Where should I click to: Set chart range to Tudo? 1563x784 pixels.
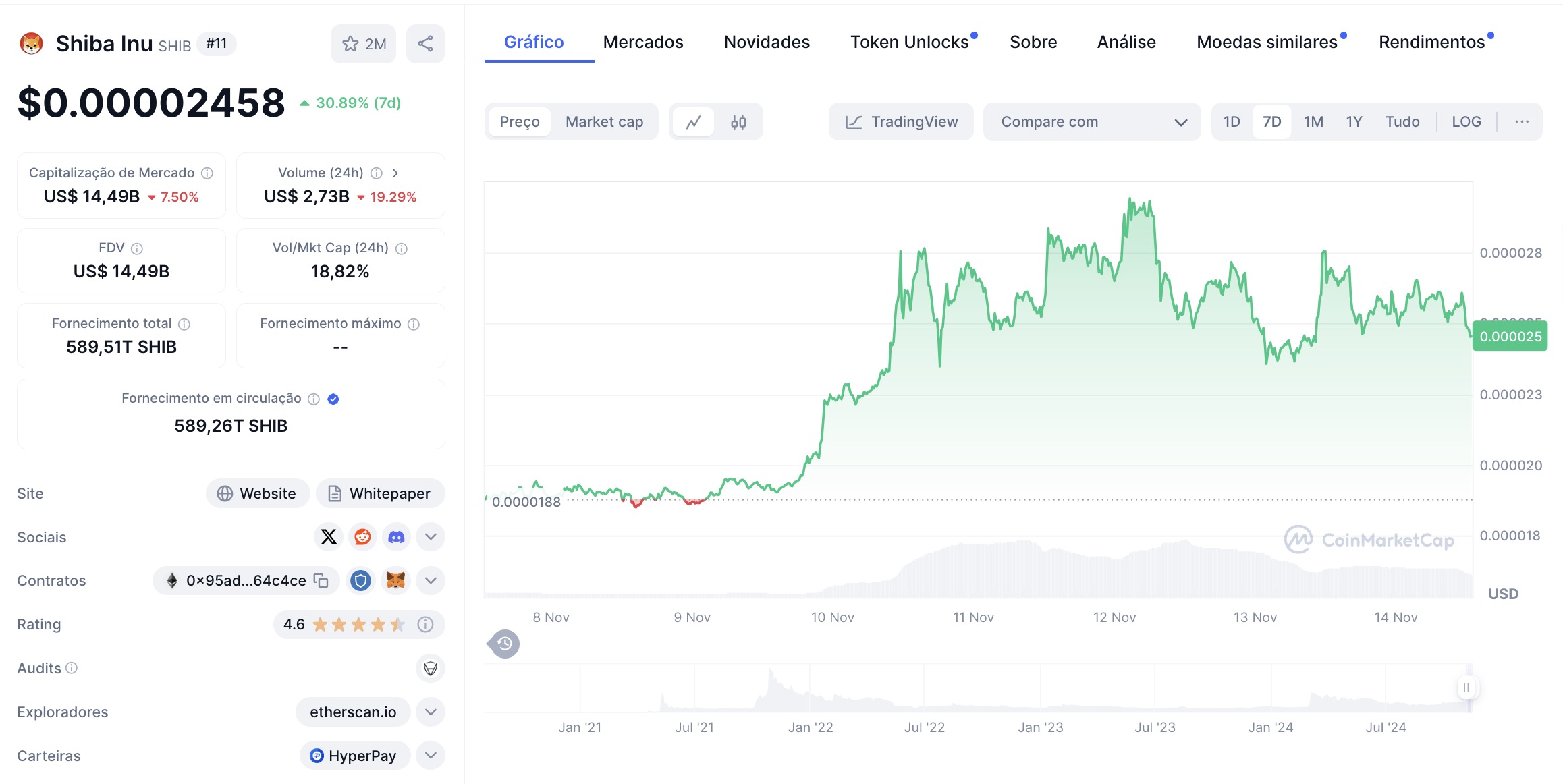pos(1402,122)
